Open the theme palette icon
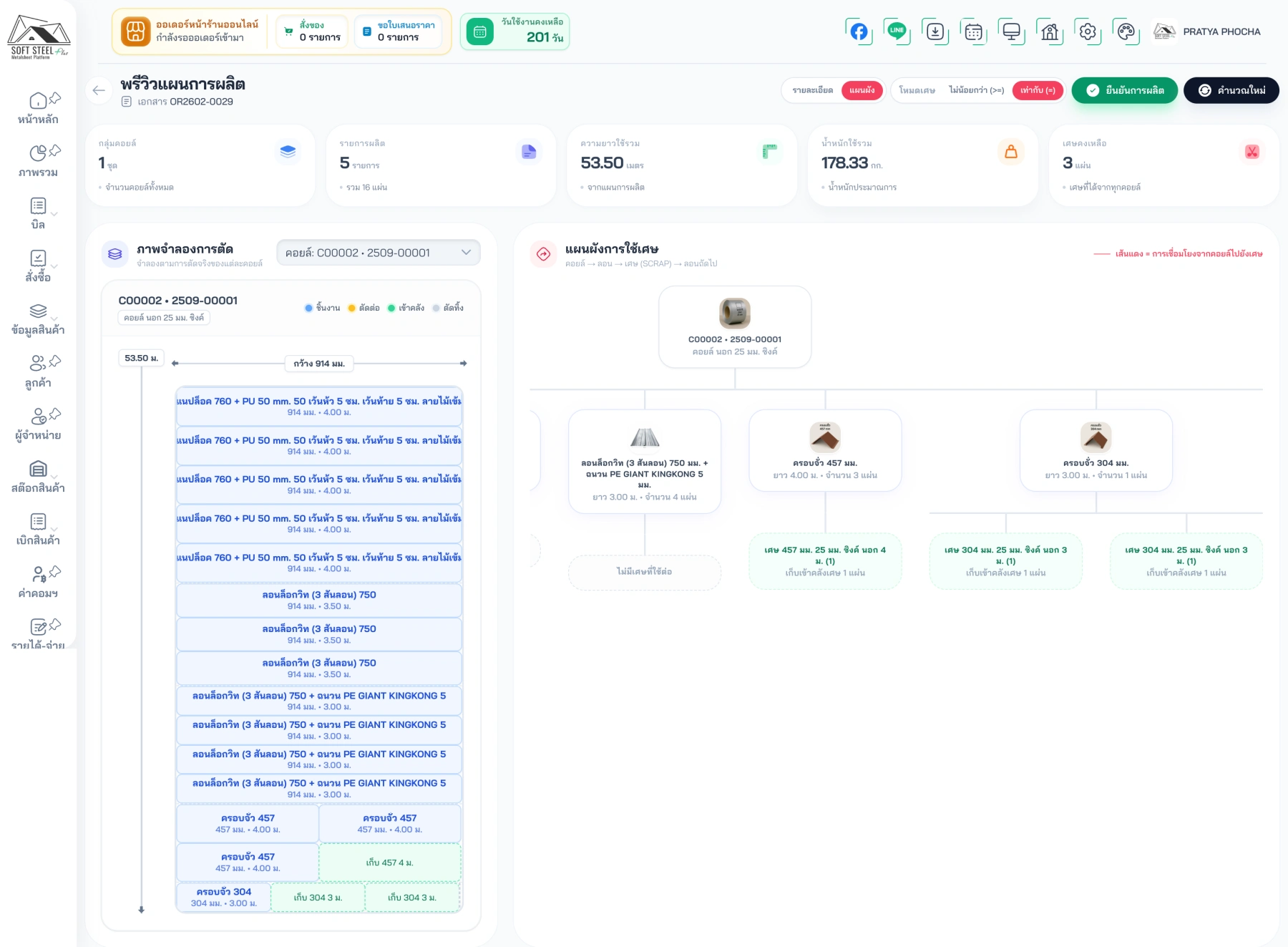 (x=1126, y=31)
